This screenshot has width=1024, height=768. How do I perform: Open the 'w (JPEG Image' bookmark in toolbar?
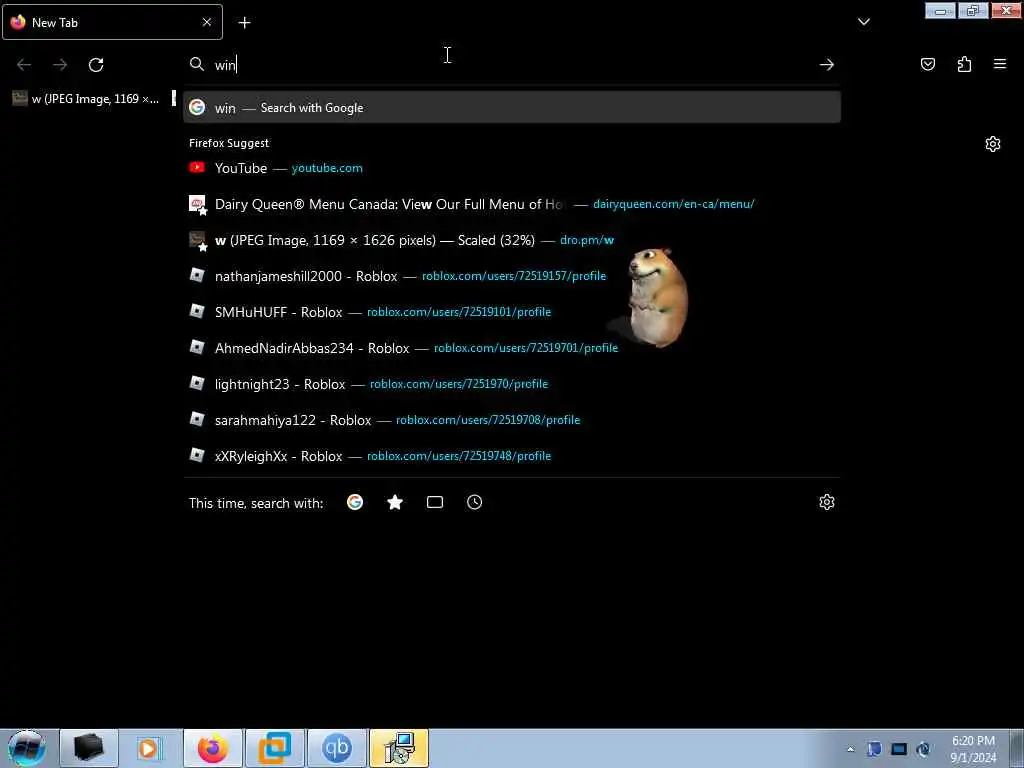pyautogui.click(x=86, y=99)
